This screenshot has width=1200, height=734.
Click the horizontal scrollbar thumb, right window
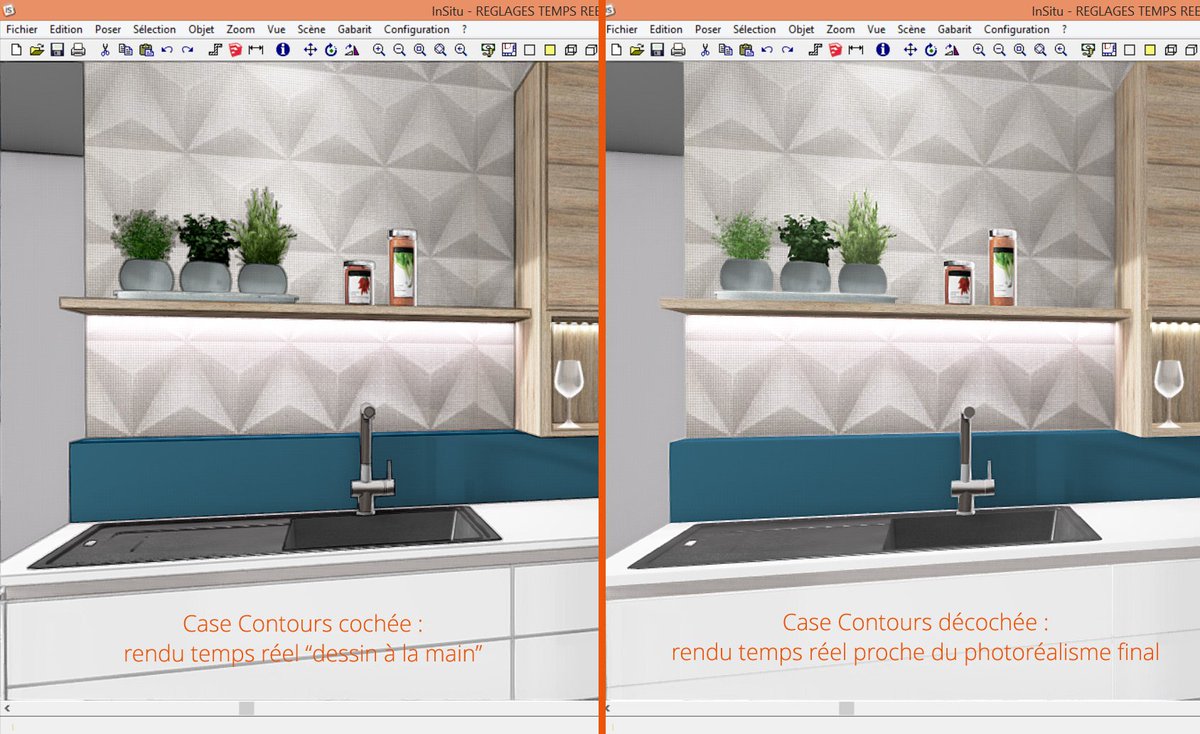pos(846,708)
